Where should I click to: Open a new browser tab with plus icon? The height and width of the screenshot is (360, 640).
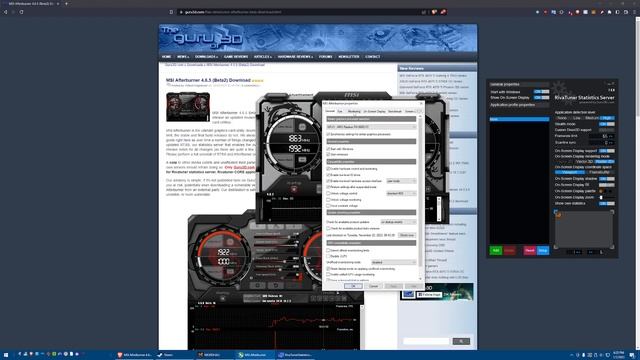pos(67,3)
